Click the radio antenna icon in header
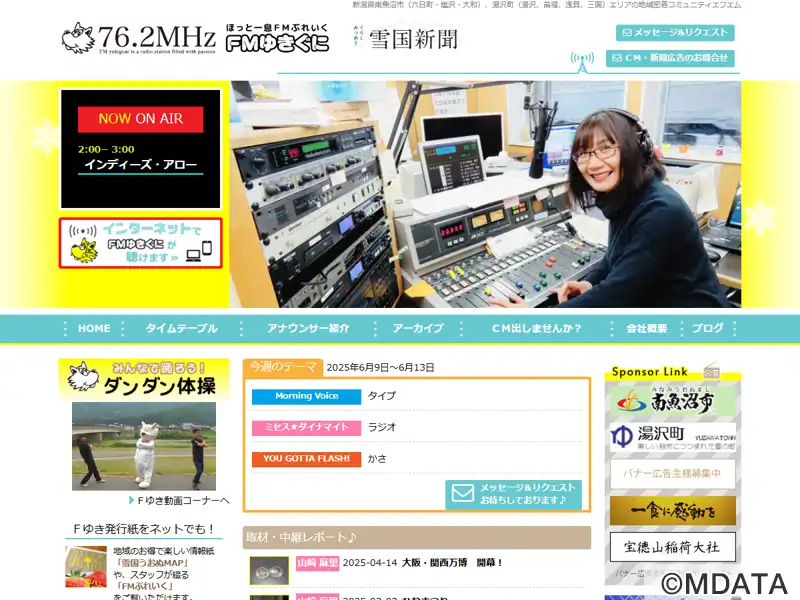Screen dimensions: 800x600 click(582, 61)
